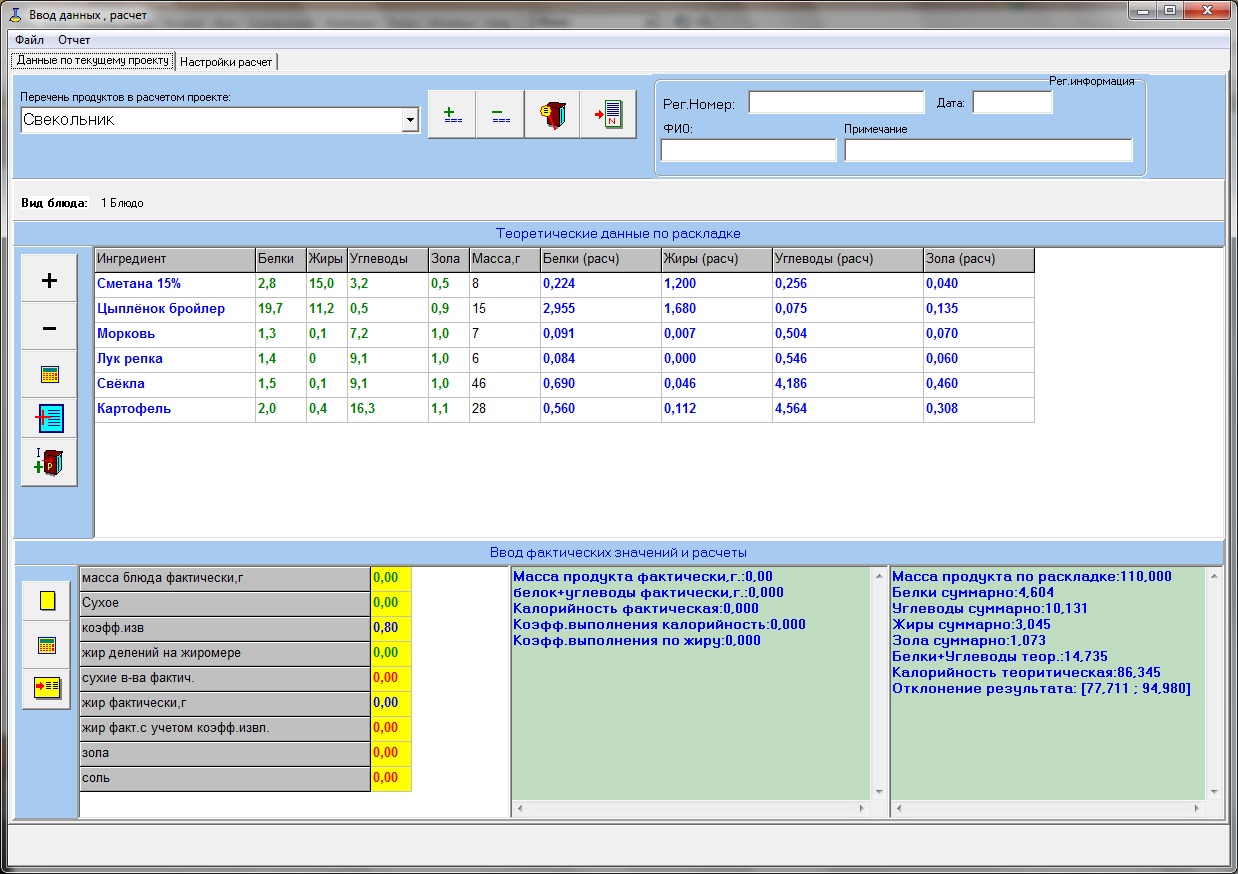The width and height of the screenshot is (1238, 874).
Task: Click the mass cell 28 for Картофель
Action: (505, 409)
